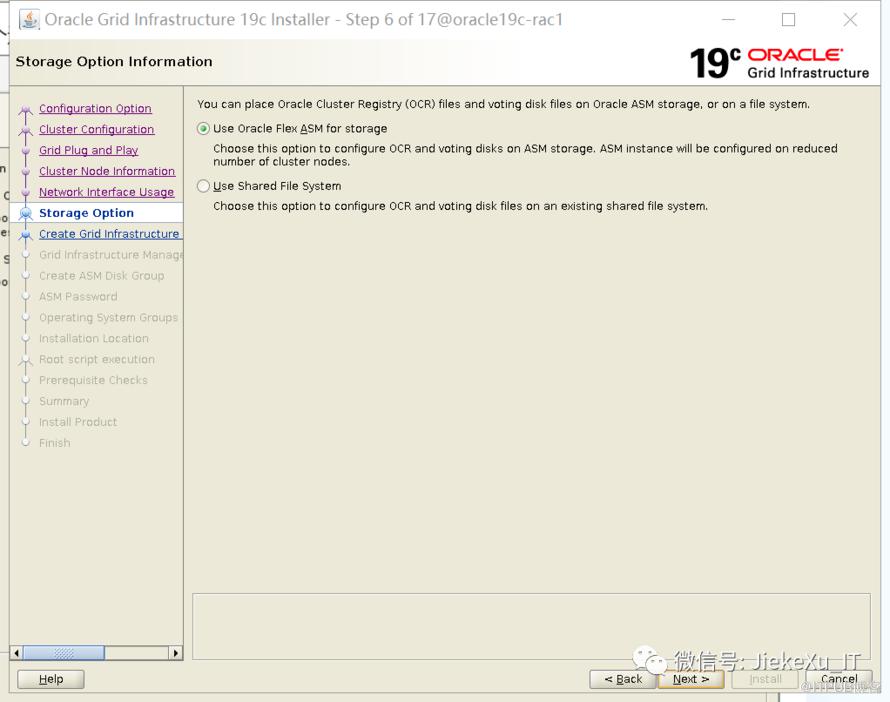Viewport: 890px width, 702px height.
Task: Click the Cancel button
Action: coord(839,679)
